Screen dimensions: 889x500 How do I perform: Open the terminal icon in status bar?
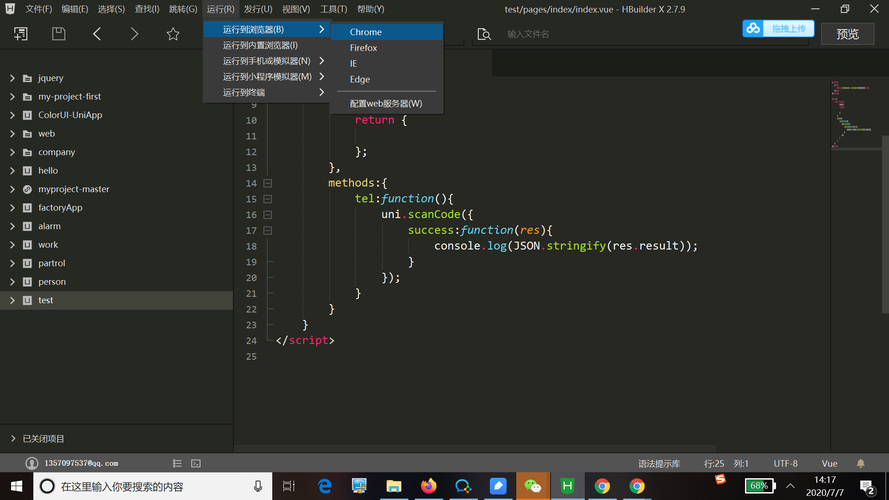(x=196, y=464)
